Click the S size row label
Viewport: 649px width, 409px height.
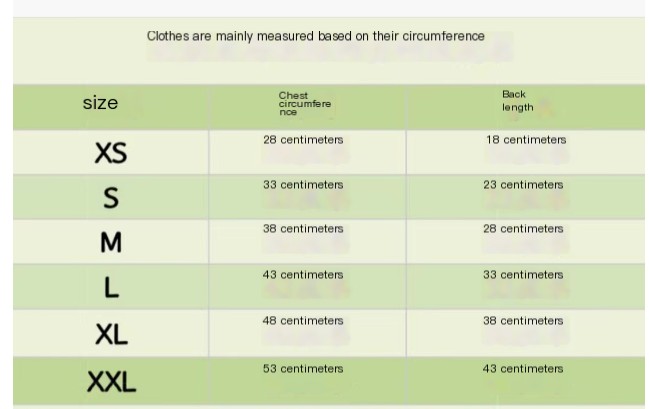tap(111, 197)
